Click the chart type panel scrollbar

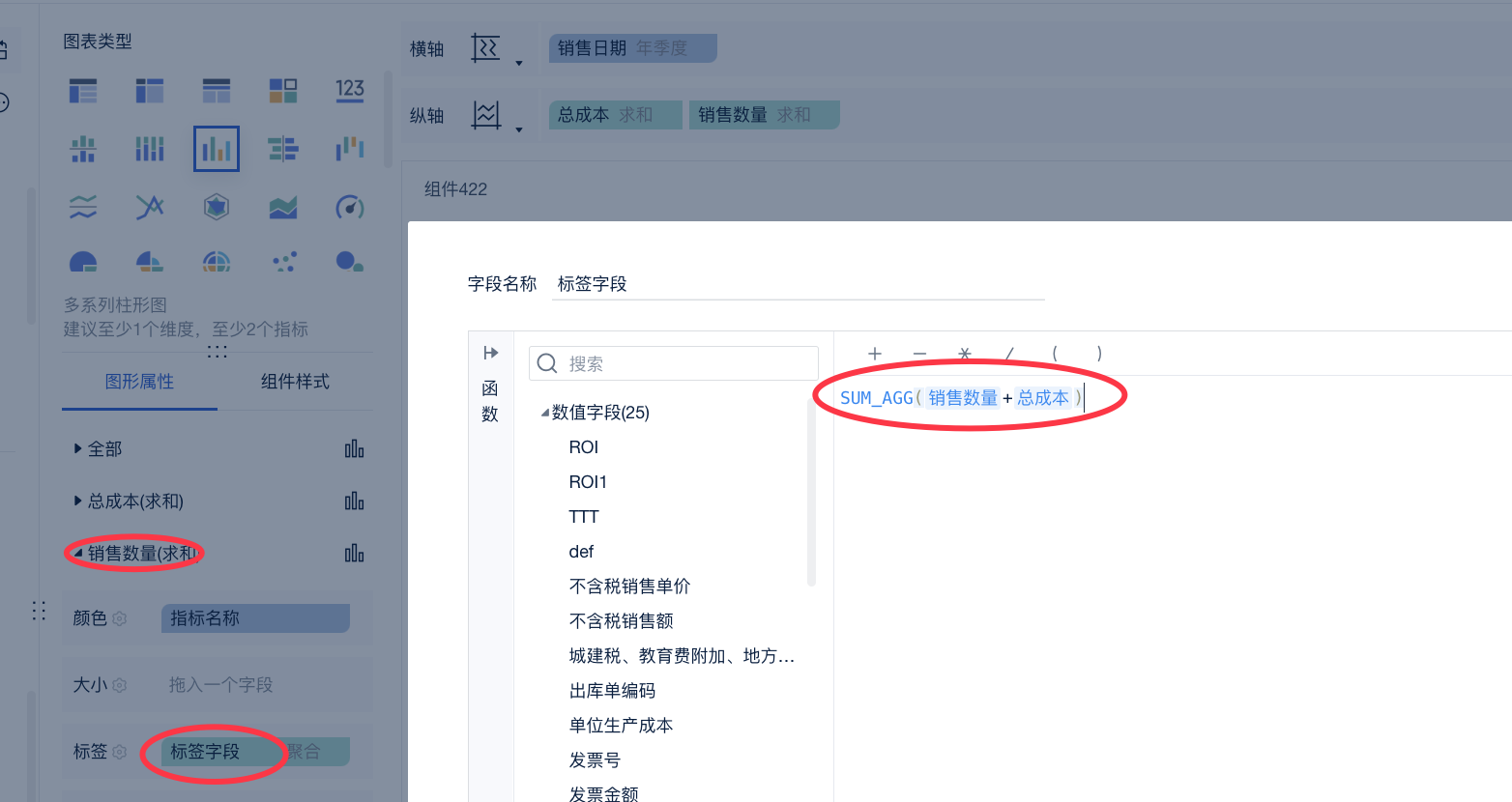click(x=388, y=119)
